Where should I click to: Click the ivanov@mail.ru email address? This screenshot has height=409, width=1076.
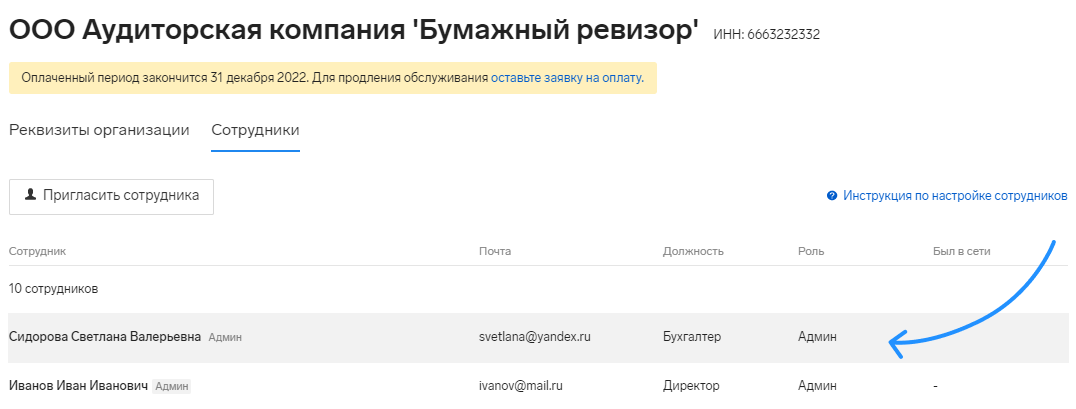click(521, 386)
